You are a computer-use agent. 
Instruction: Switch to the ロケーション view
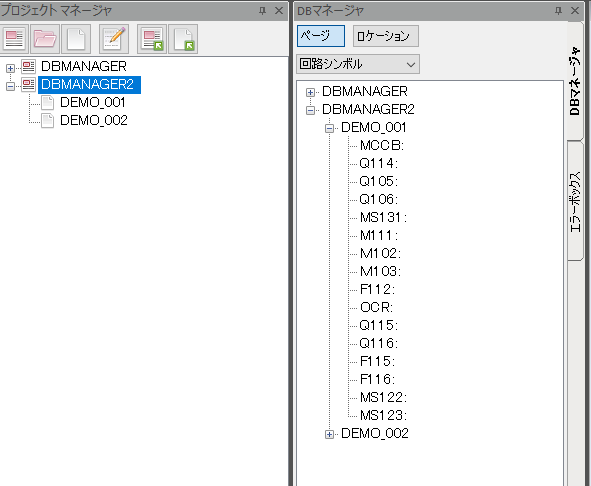click(386, 36)
